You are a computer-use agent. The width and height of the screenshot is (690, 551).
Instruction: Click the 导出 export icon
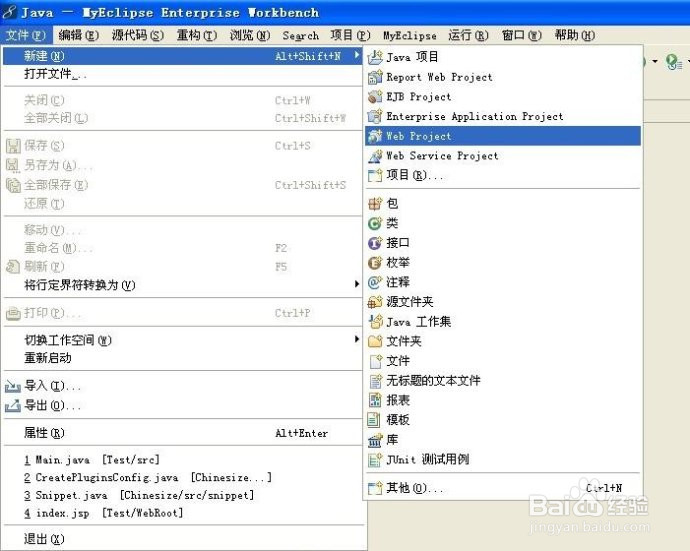coord(13,405)
